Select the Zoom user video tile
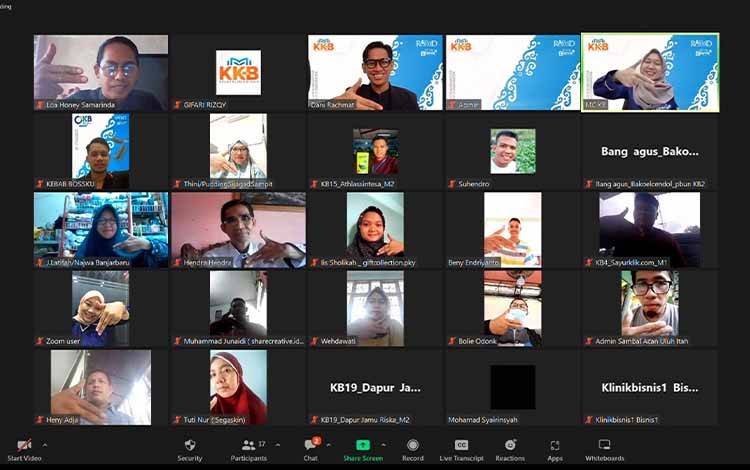The image size is (750, 470). pos(101,308)
